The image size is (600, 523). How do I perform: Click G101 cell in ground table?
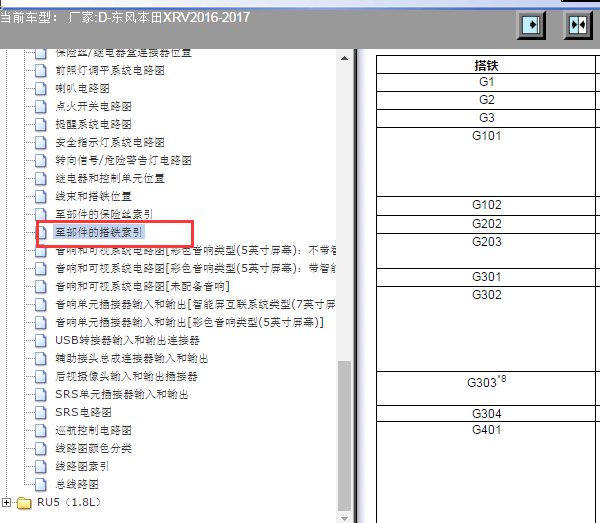(486, 162)
